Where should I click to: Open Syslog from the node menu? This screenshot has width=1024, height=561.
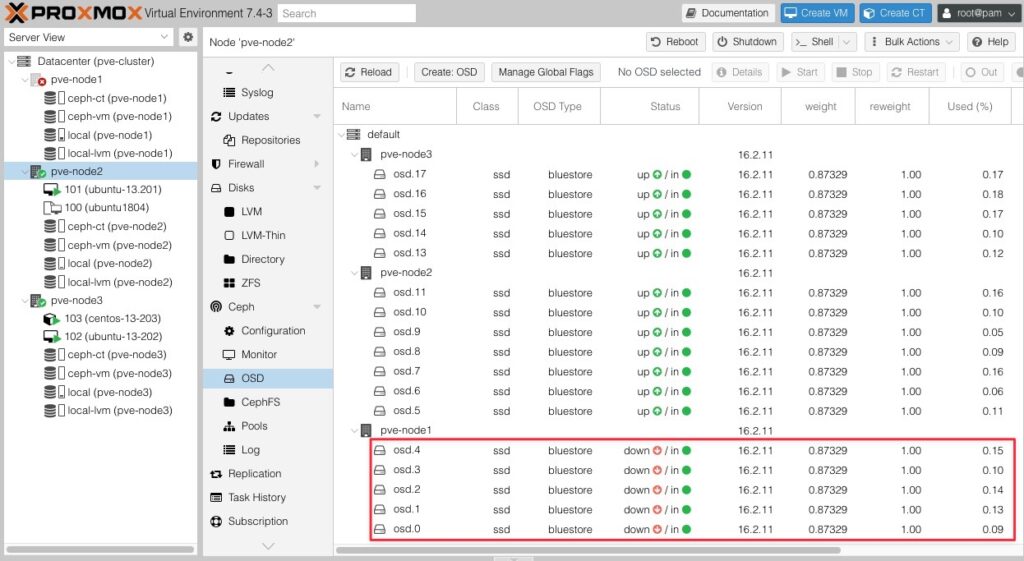click(268, 93)
